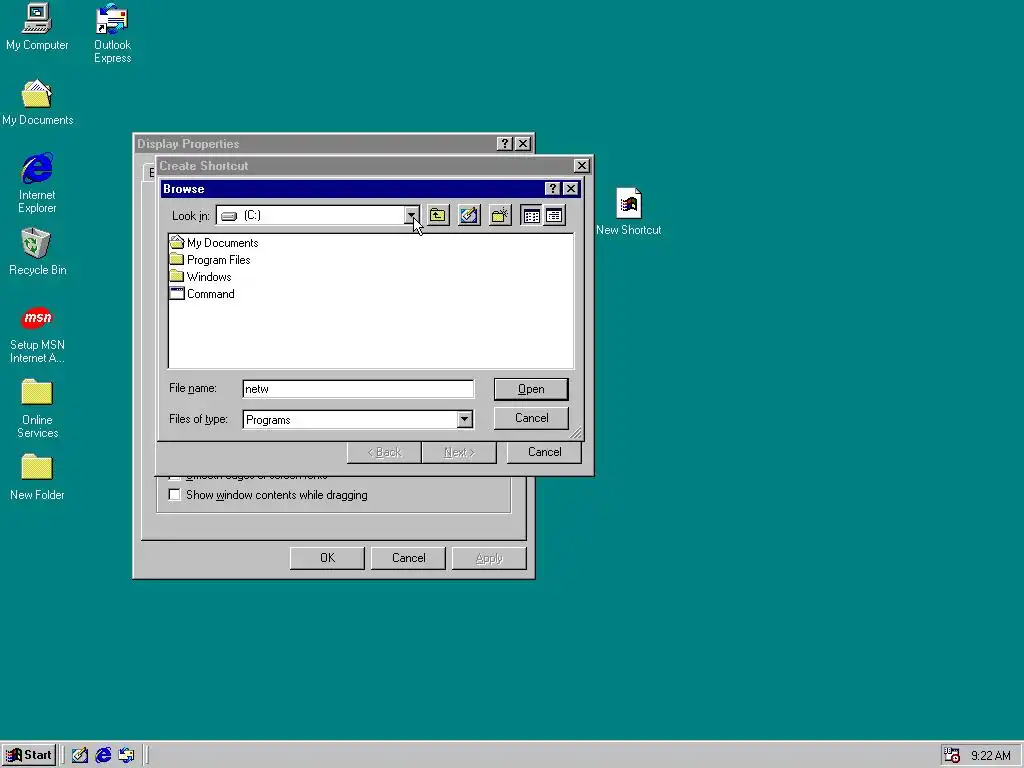Select My Documents folder in file list
1024x768 pixels.
(214, 243)
